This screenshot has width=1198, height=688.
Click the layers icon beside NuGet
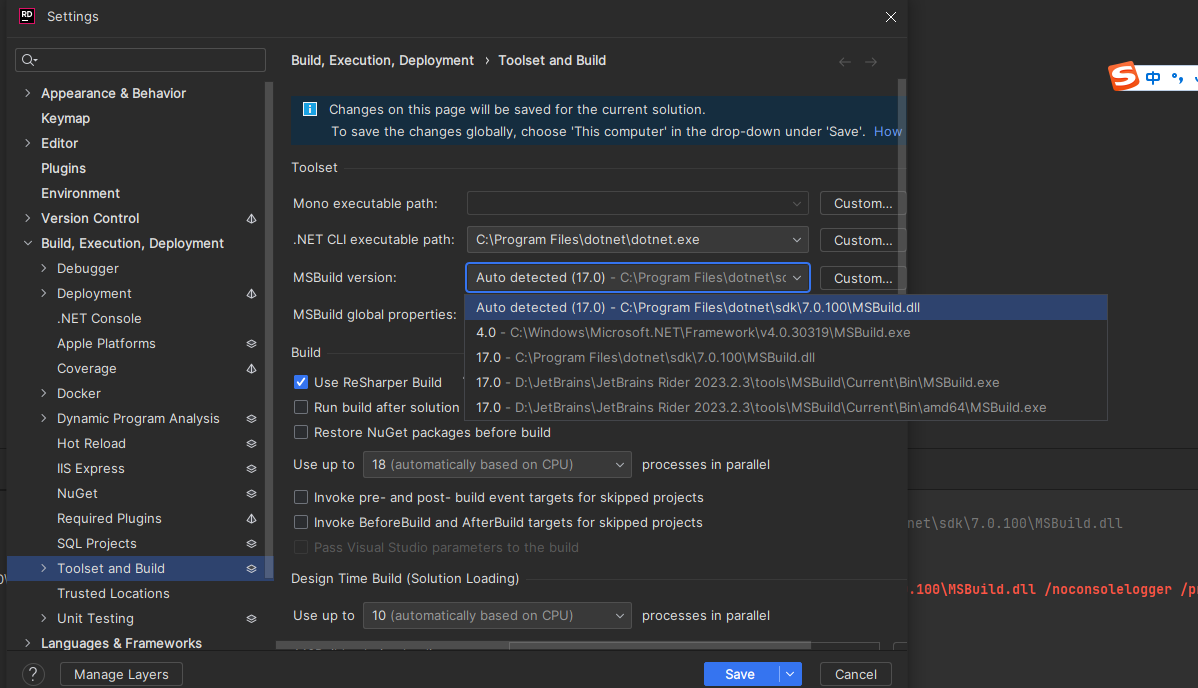tap(251, 494)
